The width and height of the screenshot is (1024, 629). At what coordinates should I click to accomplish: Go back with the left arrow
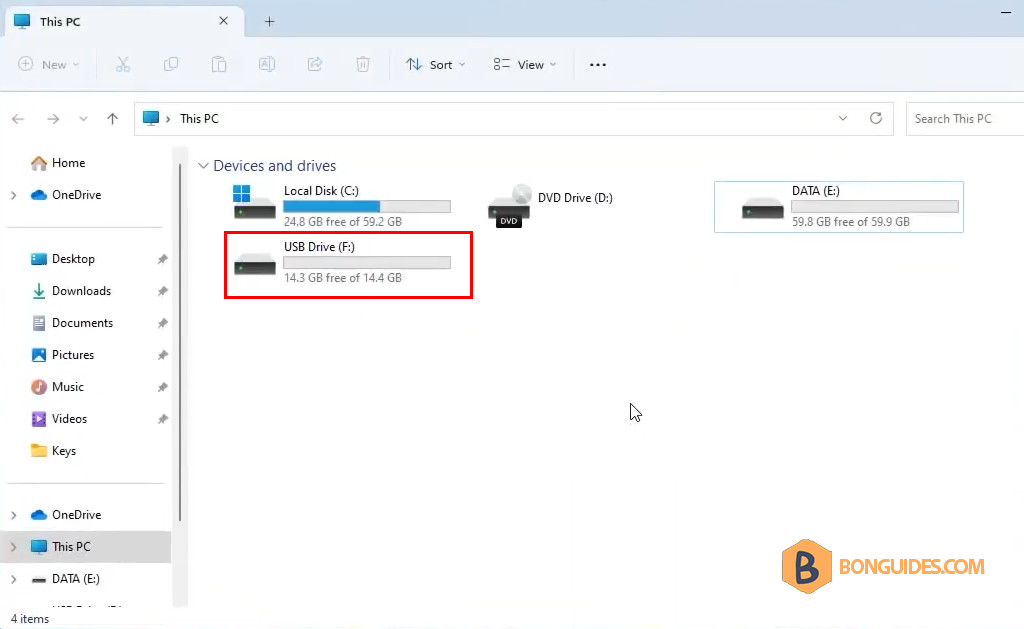coord(18,119)
